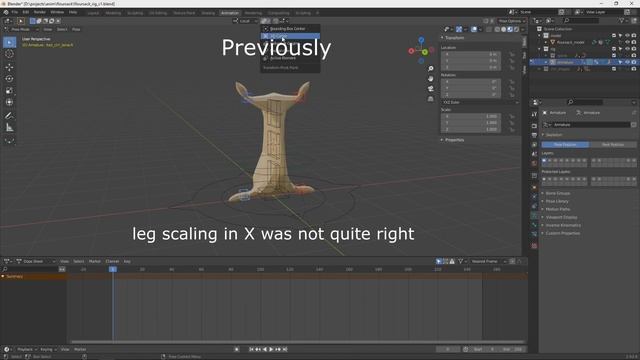The image size is (640, 360).
Task: Toggle the auto keying record button
Action: [236, 349]
